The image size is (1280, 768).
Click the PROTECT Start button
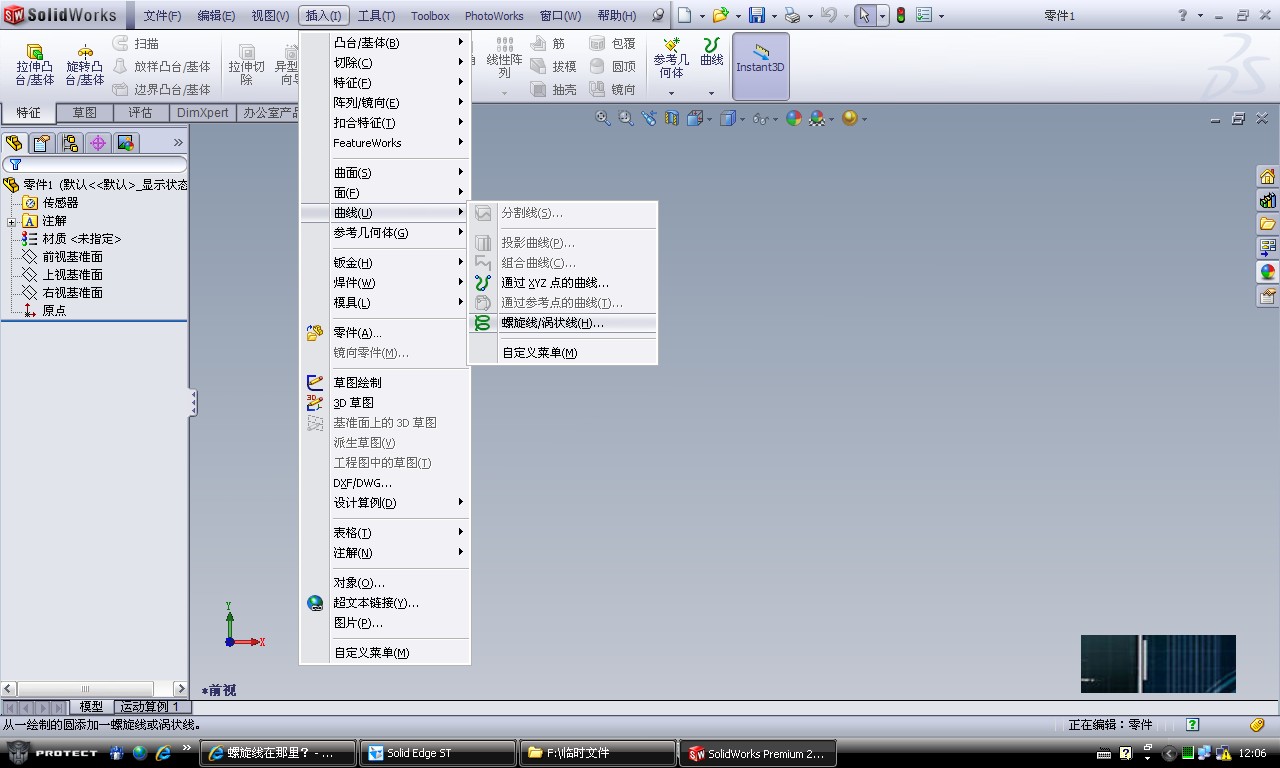tap(52, 752)
